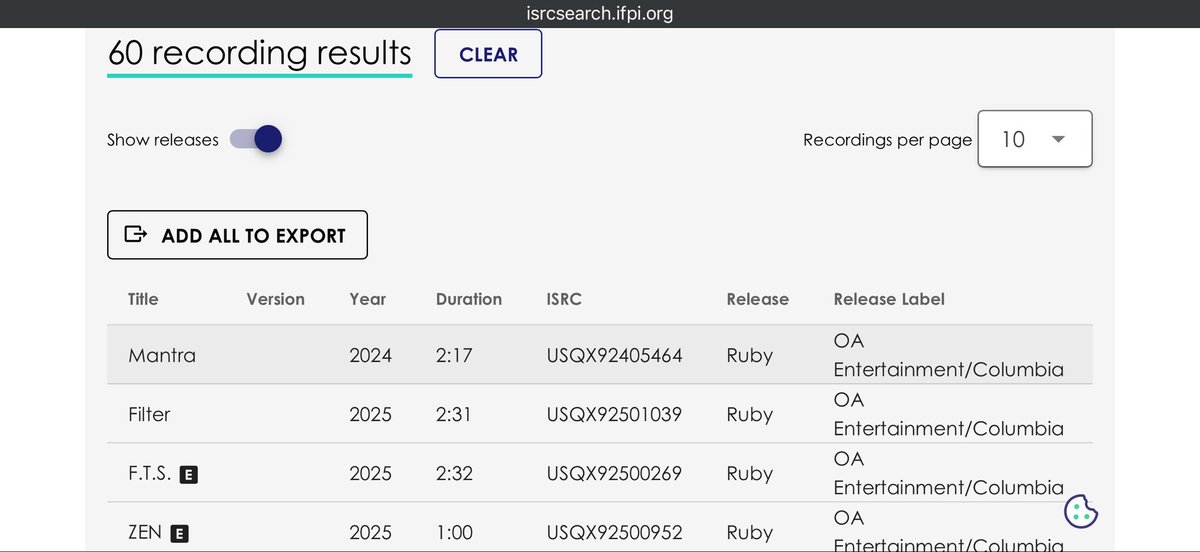Click the 2:17 duration cell
The image size is (1200, 552).
click(x=453, y=355)
